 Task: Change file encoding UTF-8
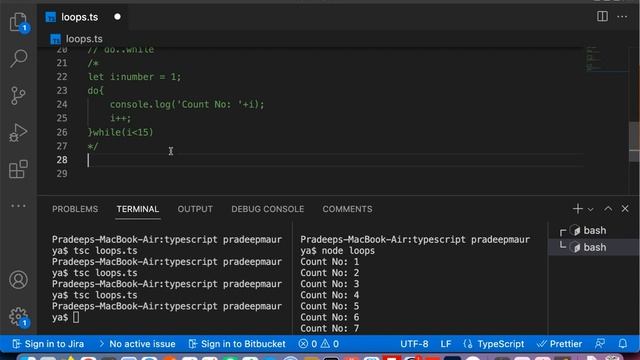pyautogui.click(x=414, y=344)
